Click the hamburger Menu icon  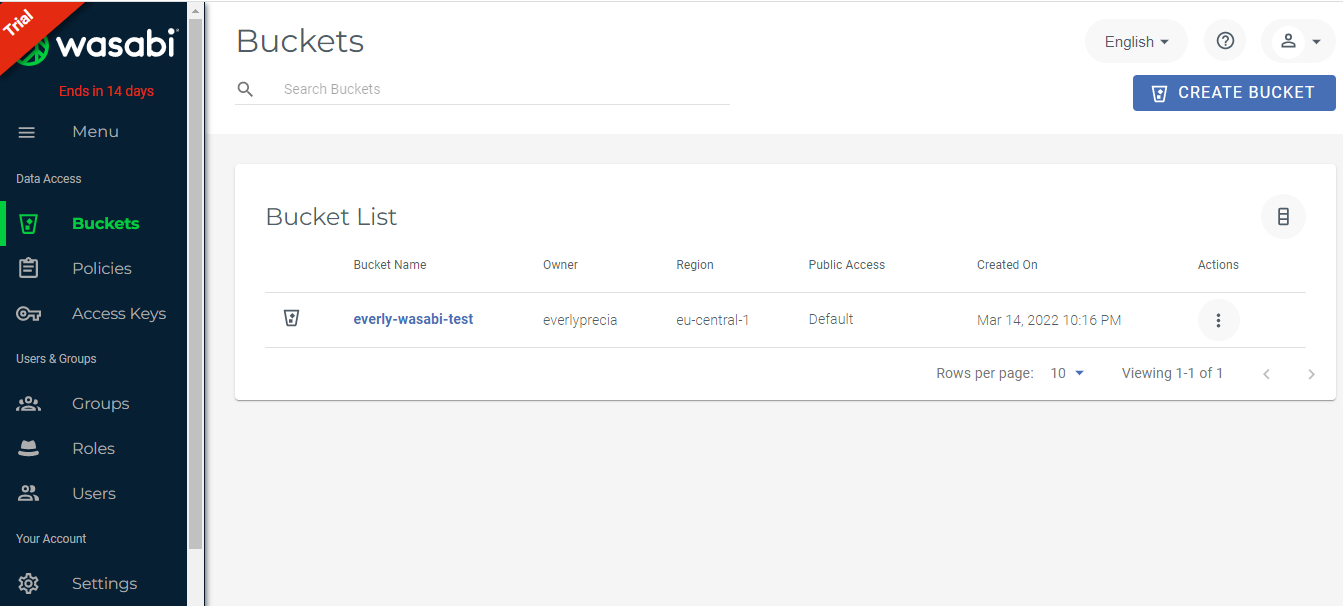[28, 132]
